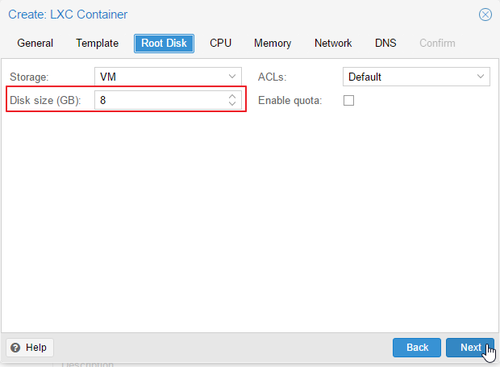
Task: Expand the ACLs dropdown arrow
Action: [x=480, y=77]
